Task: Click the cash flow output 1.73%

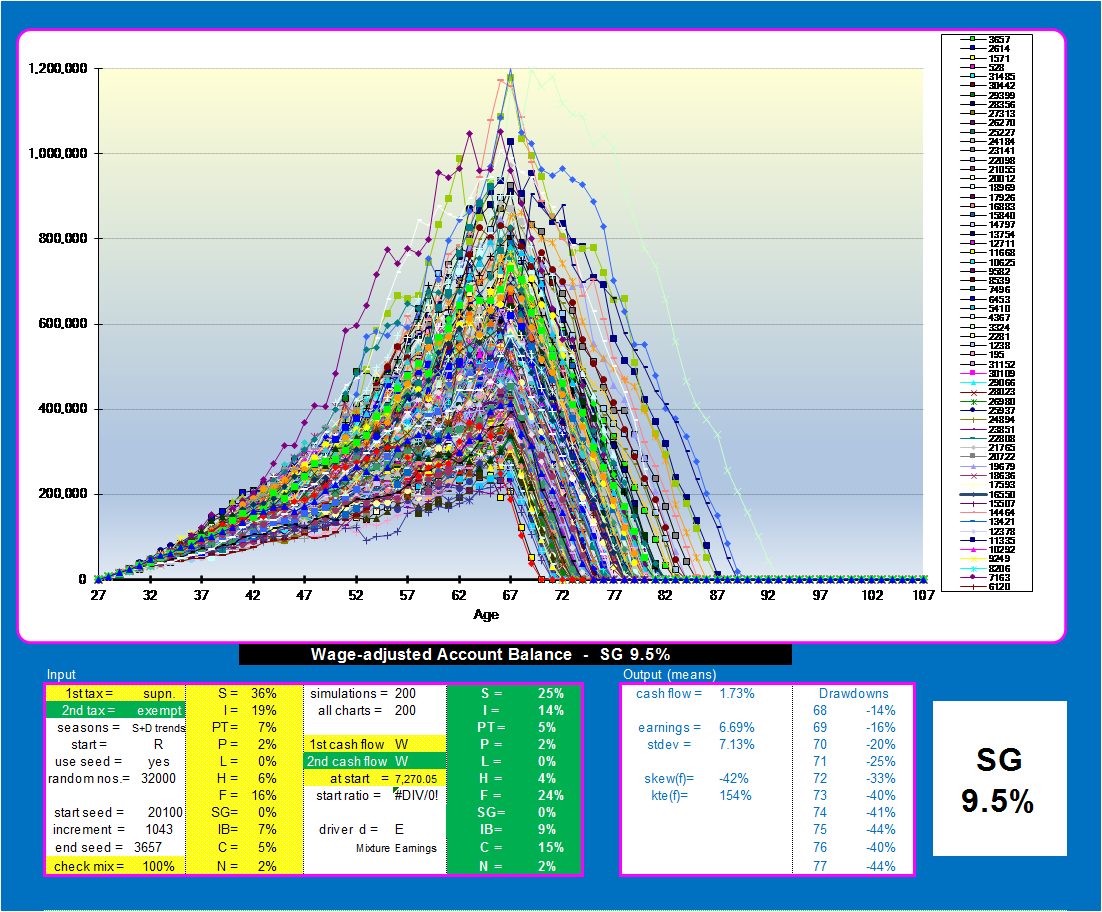Action: [x=737, y=693]
